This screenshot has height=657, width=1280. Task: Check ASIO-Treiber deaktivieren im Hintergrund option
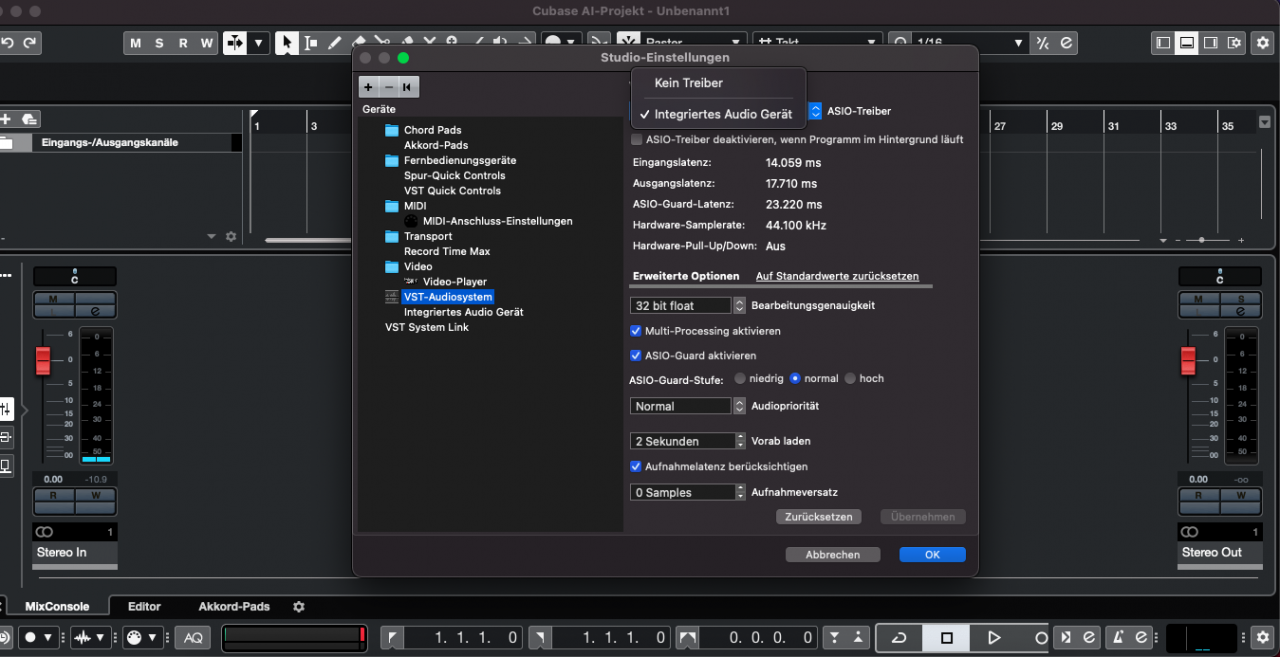pos(637,140)
